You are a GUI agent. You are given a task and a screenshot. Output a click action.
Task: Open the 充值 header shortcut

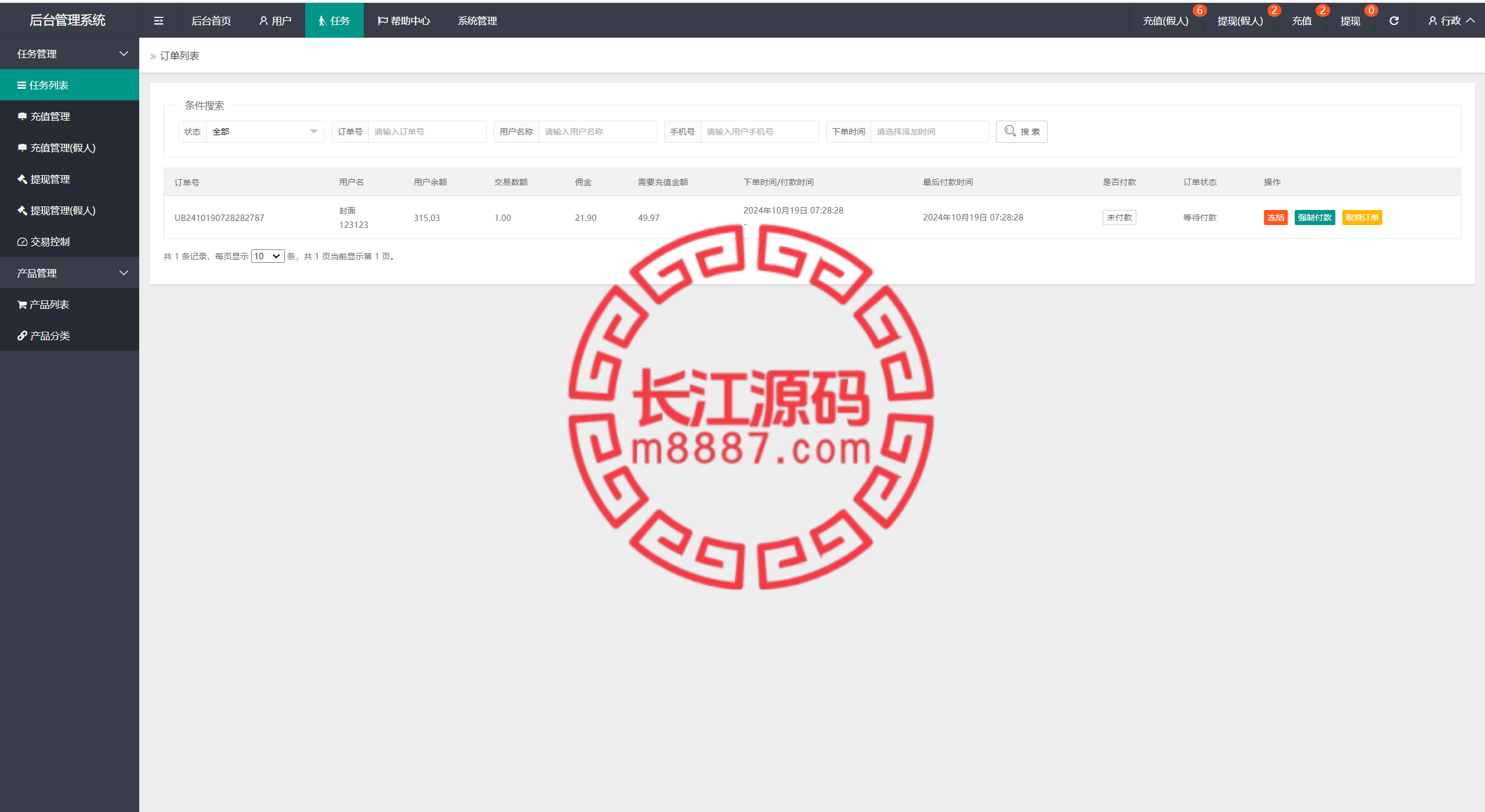pyautogui.click(x=1302, y=21)
